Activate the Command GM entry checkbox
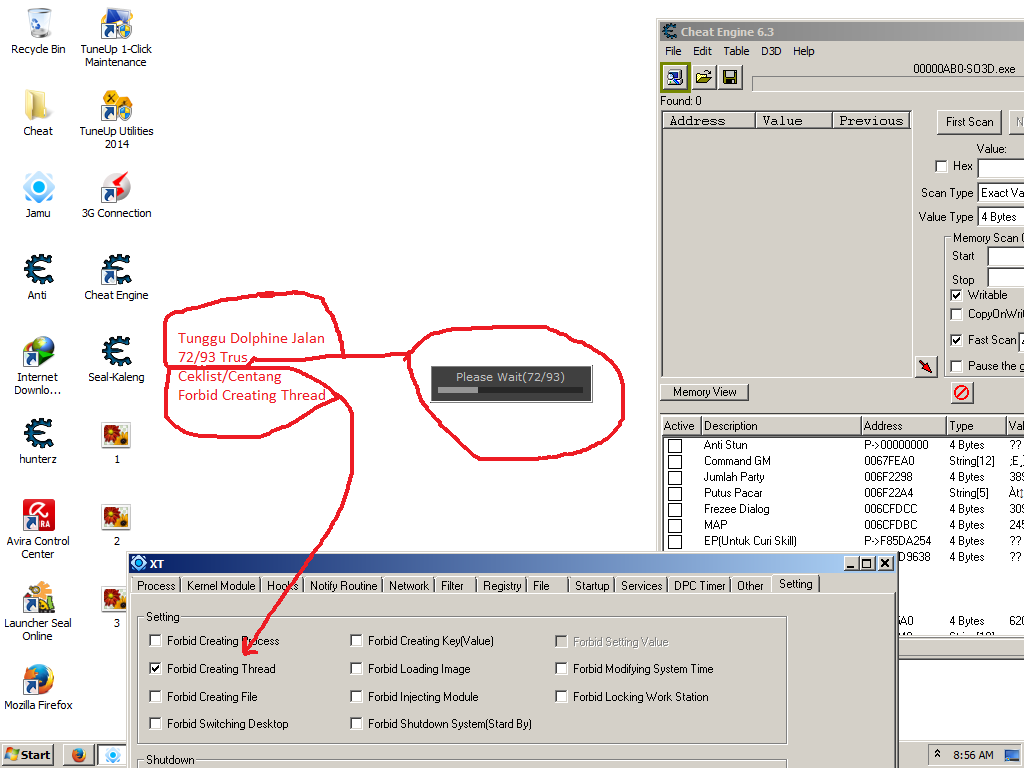The width and height of the screenshot is (1024, 768). point(675,461)
